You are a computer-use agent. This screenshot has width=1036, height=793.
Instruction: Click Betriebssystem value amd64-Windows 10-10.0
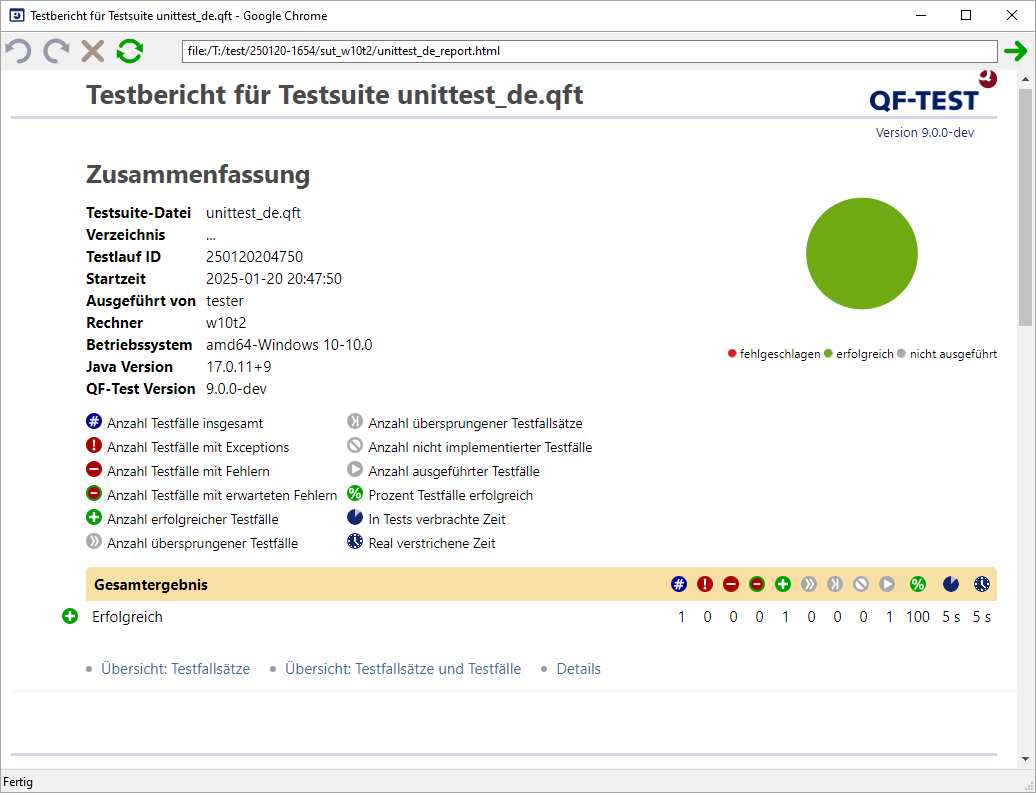pos(289,345)
